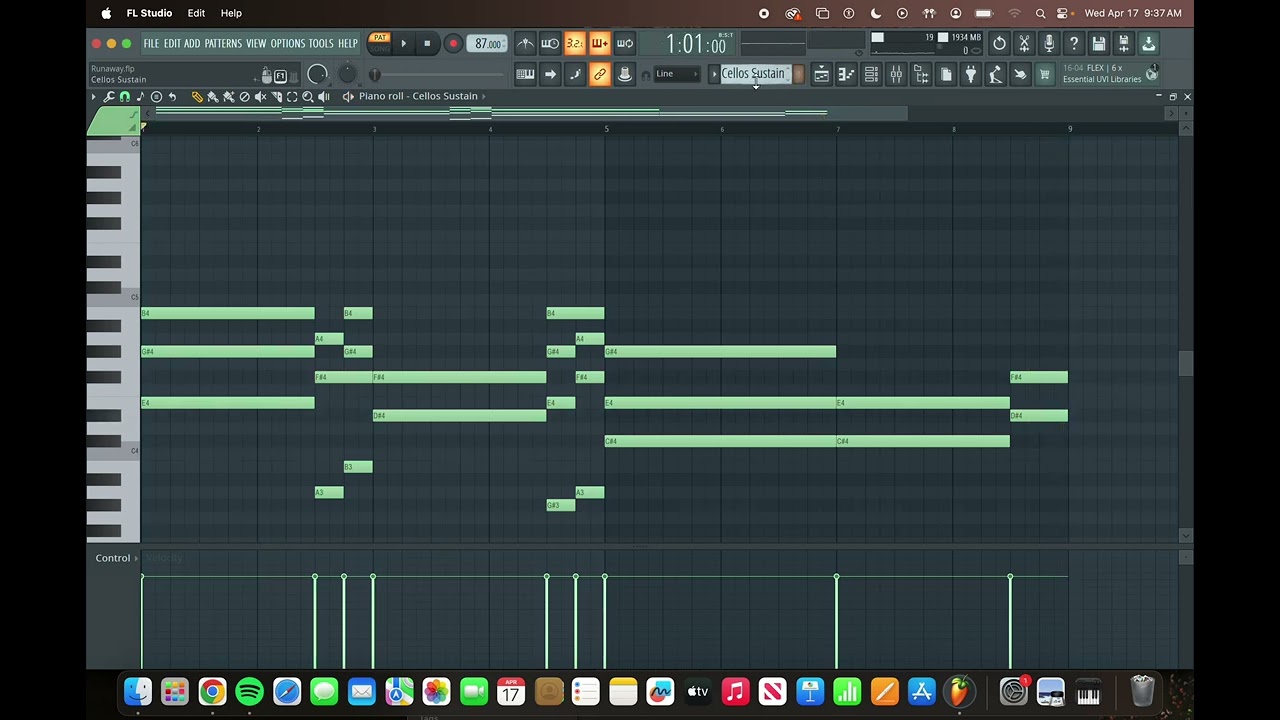Open the ADD menu
The height and width of the screenshot is (720, 1280).
[x=192, y=43]
